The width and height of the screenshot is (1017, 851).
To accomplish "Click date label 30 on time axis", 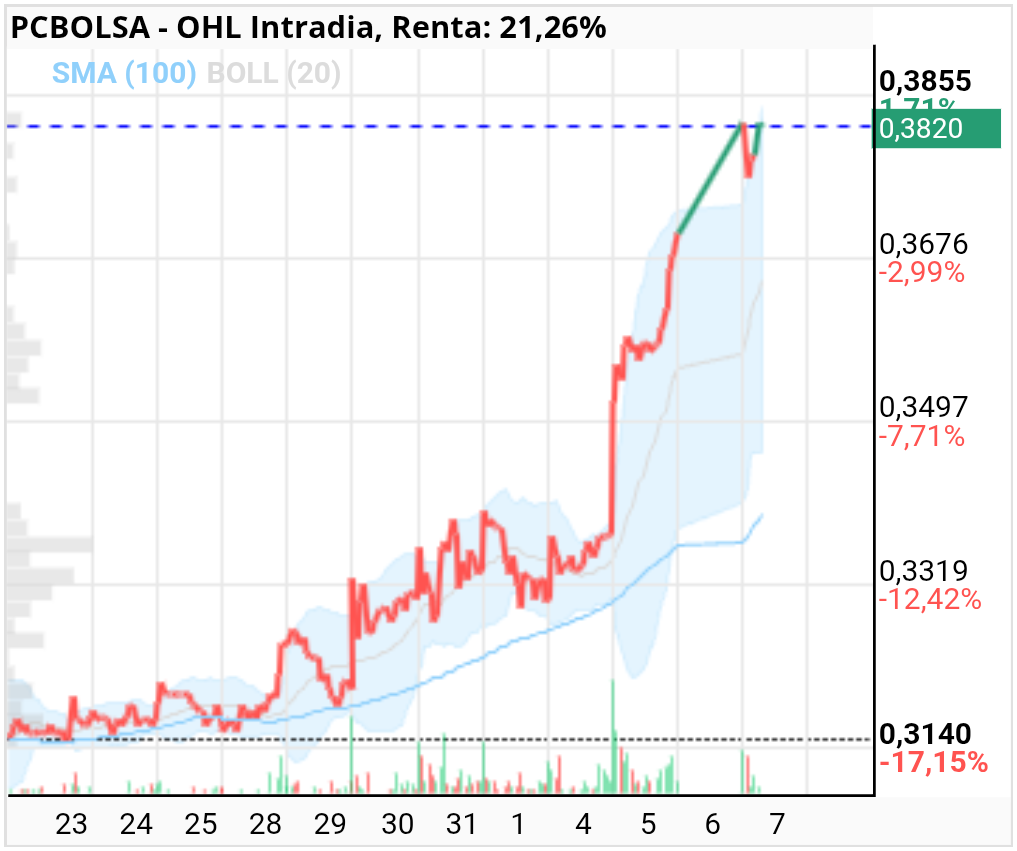I will pyautogui.click(x=397, y=824).
